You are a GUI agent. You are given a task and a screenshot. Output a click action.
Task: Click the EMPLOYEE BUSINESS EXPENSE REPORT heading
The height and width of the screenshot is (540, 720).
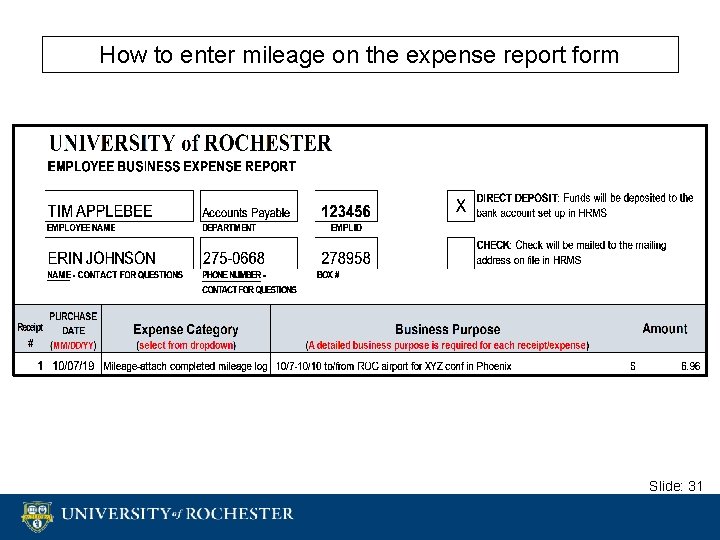[x=172, y=166]
